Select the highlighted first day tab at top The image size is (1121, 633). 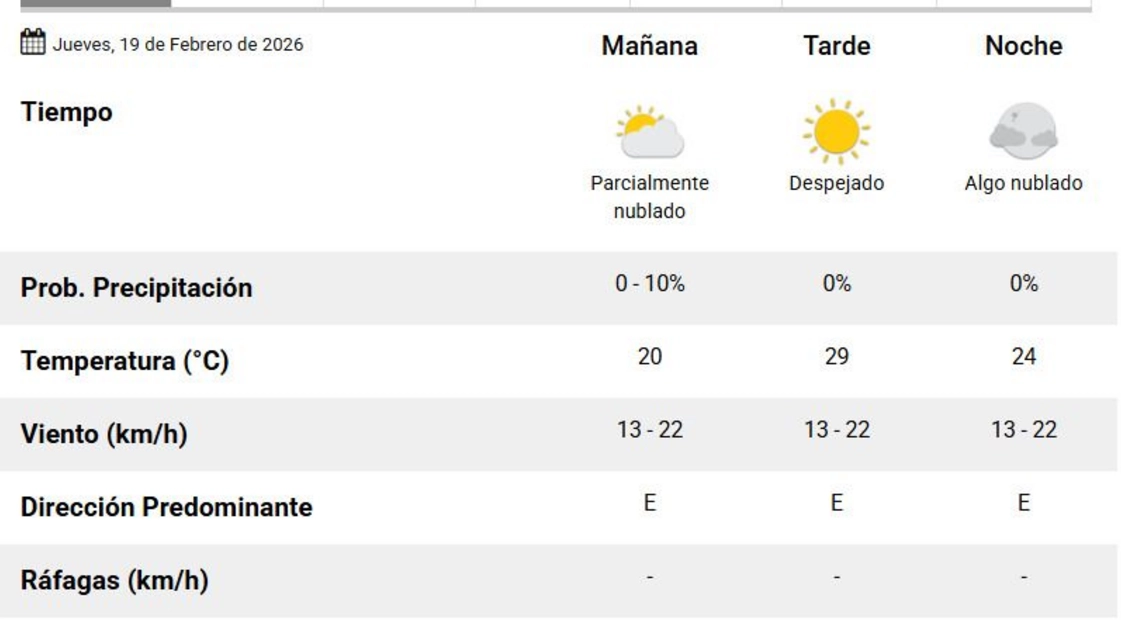[x=95, y=4]
